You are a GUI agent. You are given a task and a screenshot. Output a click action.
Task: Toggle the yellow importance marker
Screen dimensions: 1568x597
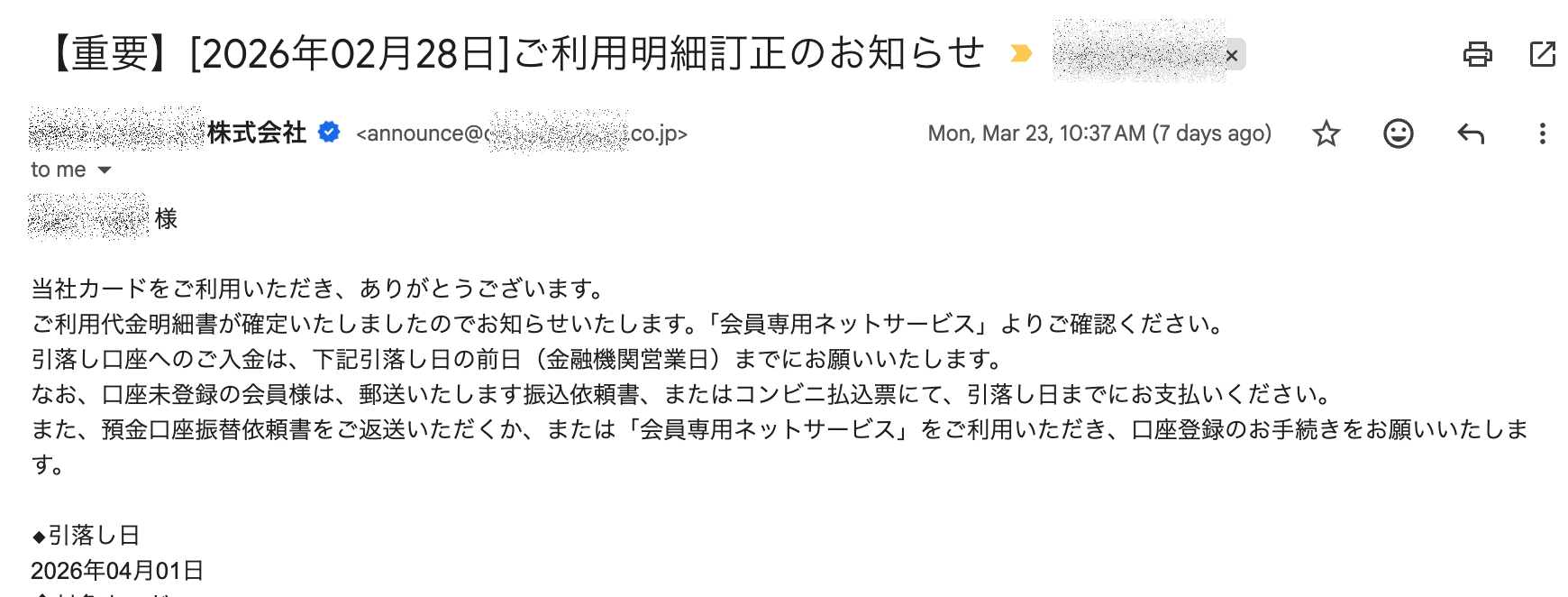(1021, 54)
